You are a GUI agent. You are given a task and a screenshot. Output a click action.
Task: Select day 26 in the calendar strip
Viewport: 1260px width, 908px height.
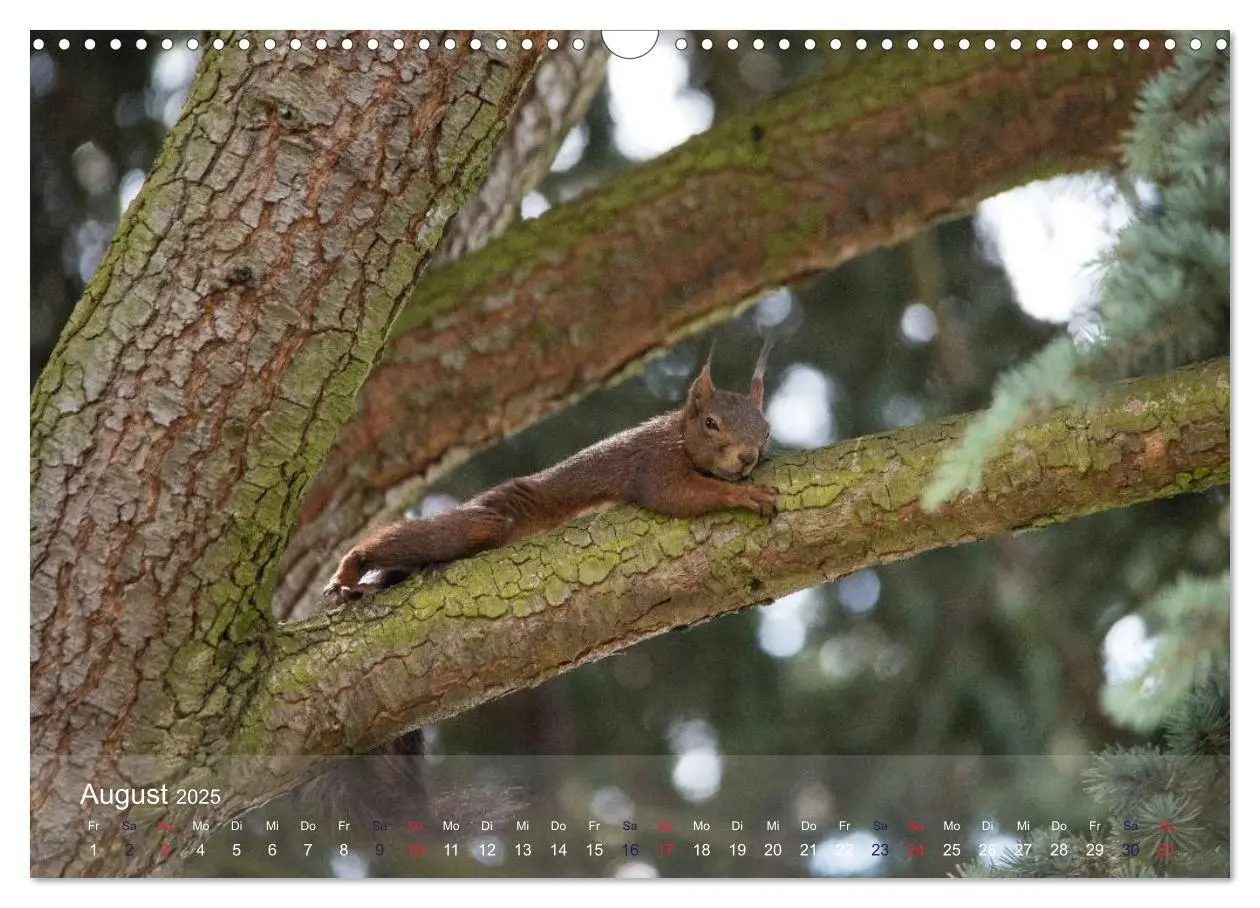coord(987,850)
